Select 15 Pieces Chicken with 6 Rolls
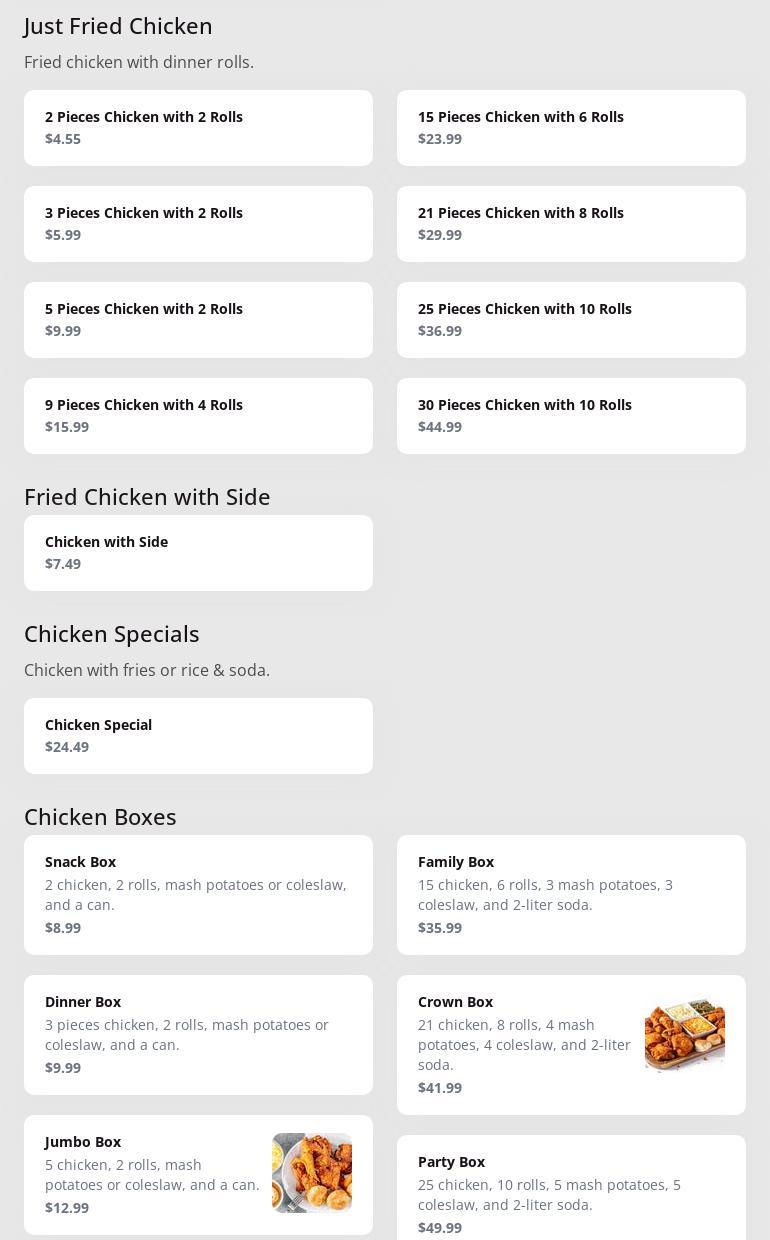The image size is (770, 1240). pos(571,128)
